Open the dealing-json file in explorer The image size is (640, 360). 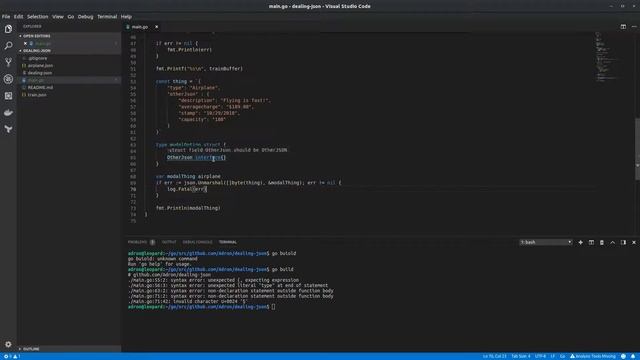tap(69, 73)
